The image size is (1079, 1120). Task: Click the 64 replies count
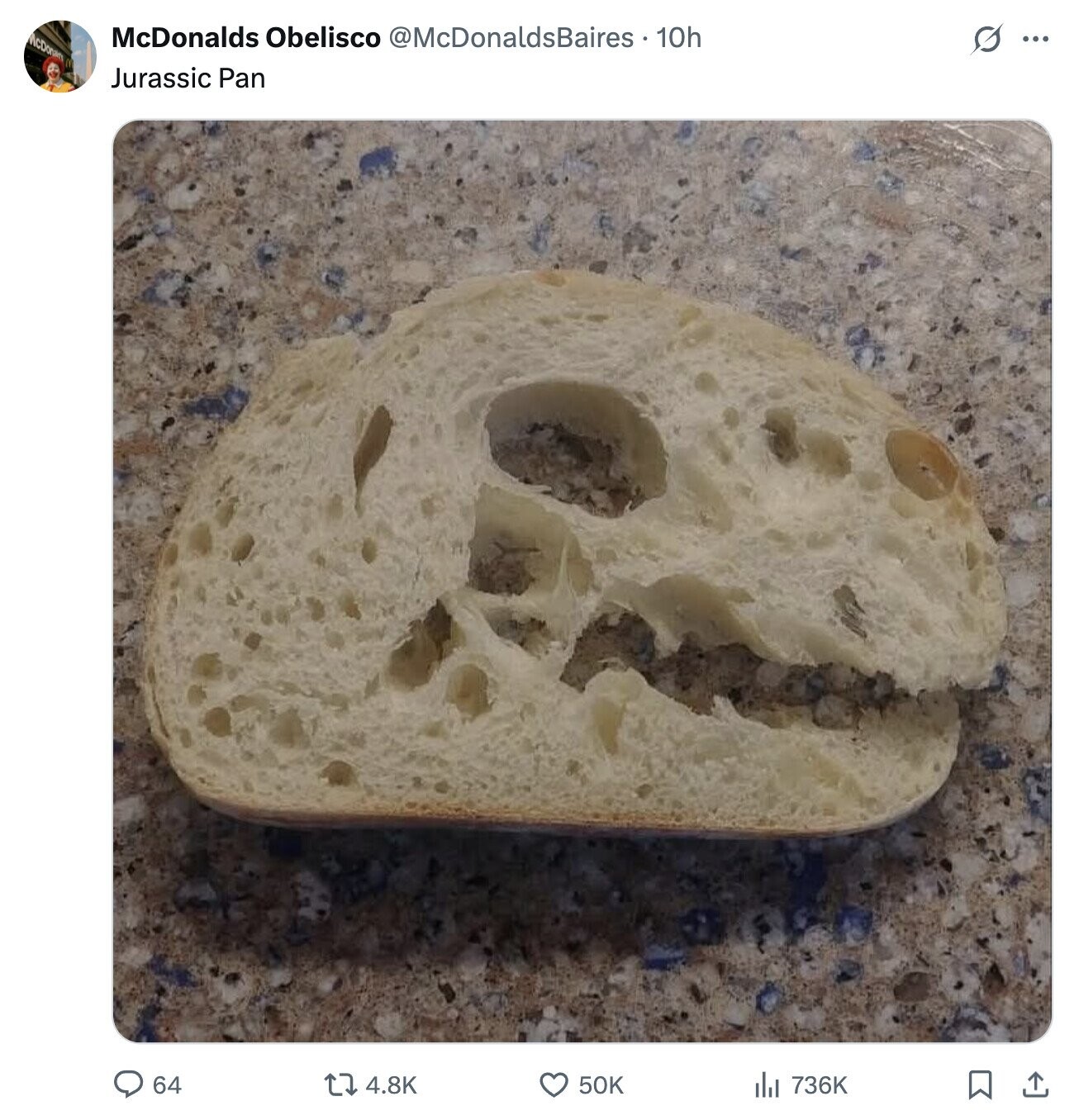click(167, 1084)
